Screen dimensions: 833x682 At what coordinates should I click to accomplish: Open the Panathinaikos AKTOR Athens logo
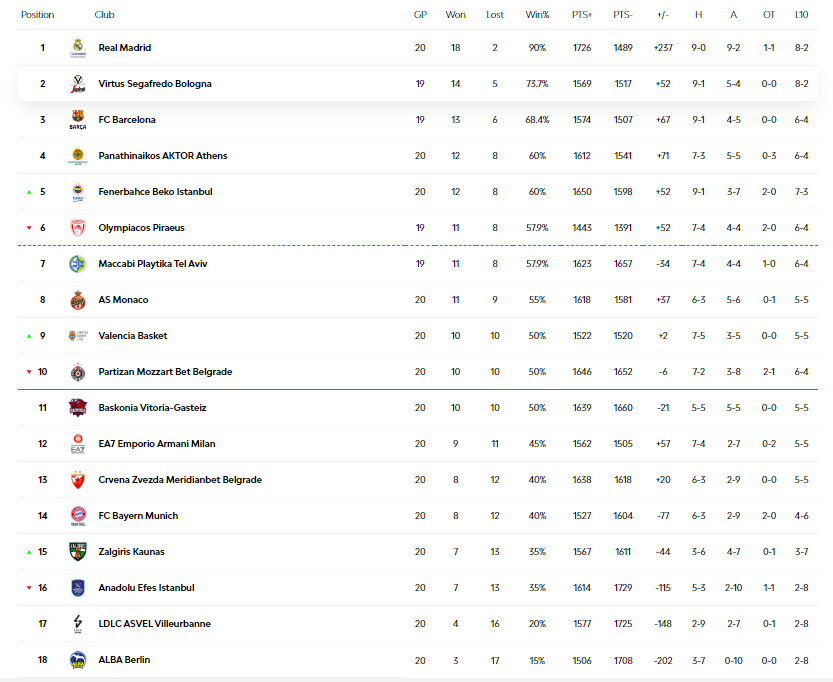click(x=78, y=155)
